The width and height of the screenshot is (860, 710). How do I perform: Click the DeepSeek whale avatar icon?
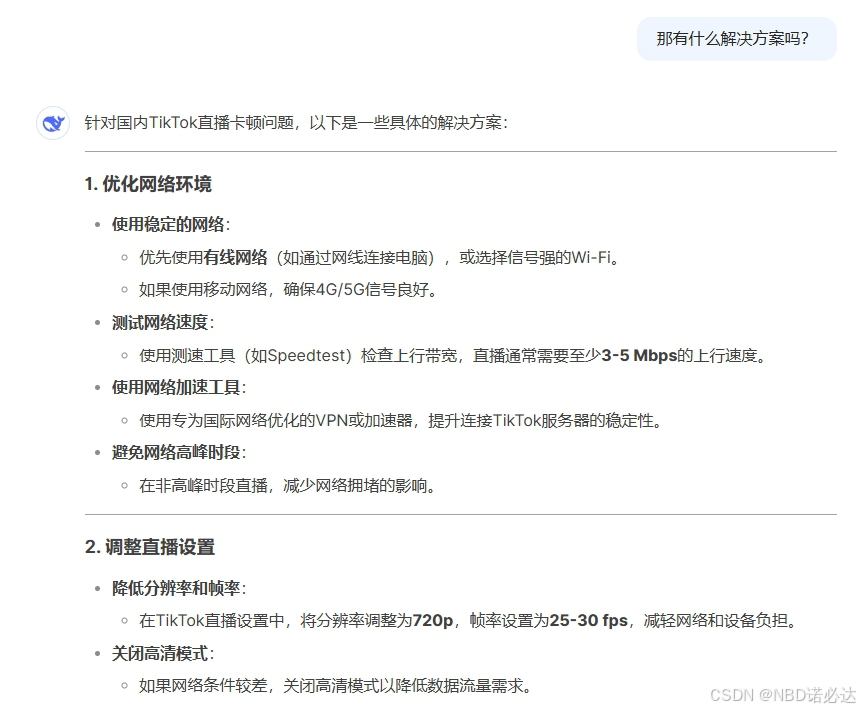[x=53, y=123]
